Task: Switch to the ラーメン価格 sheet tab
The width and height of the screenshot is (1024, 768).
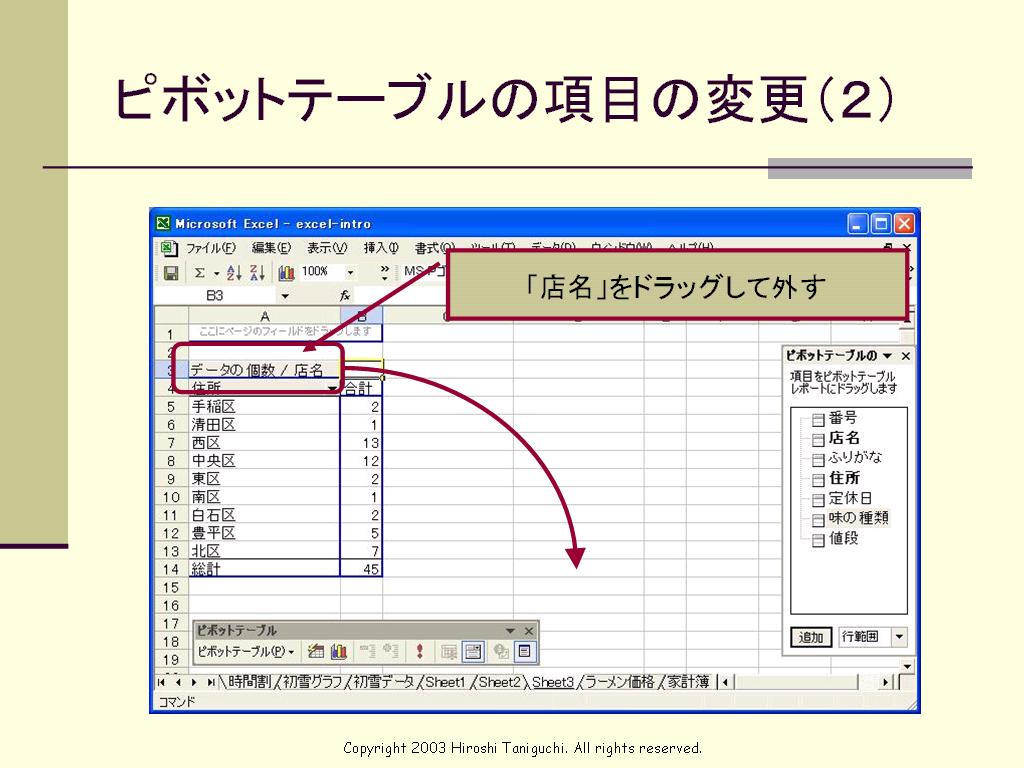Action: [619, 682]
